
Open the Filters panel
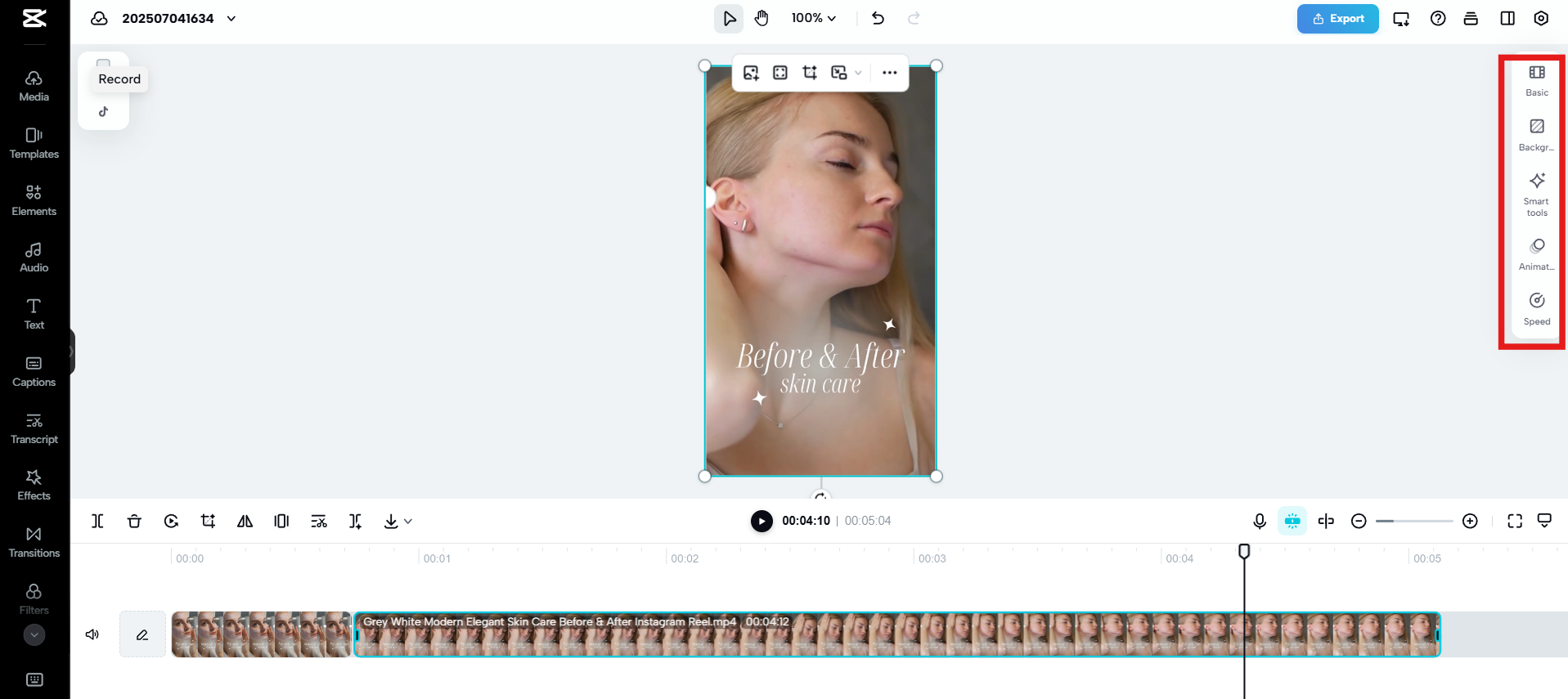[34, 599]
